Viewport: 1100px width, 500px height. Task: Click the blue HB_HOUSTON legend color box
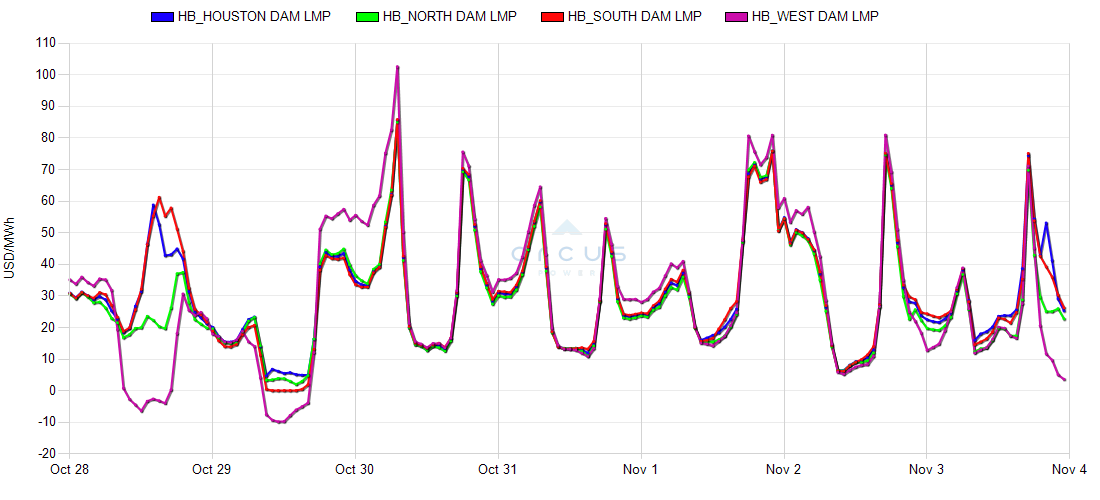click(x=162, y=17)
